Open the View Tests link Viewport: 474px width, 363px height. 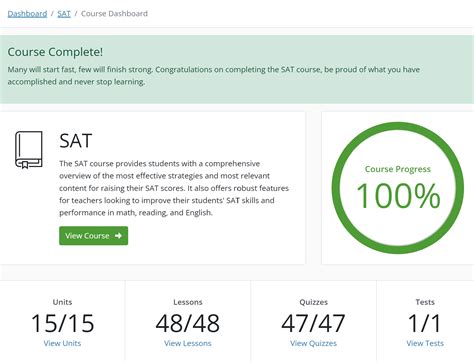425,343
